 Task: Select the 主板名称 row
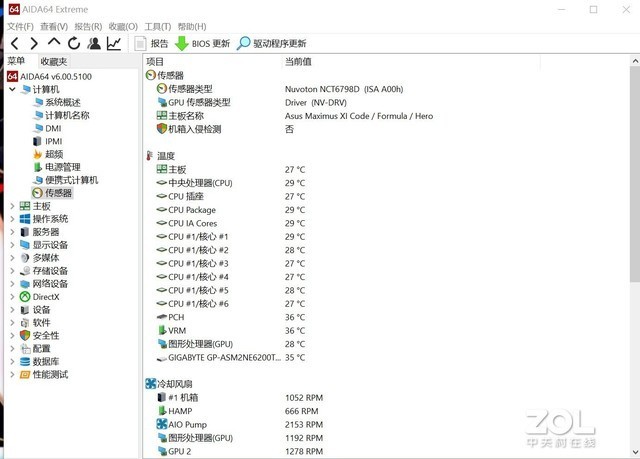295,116
